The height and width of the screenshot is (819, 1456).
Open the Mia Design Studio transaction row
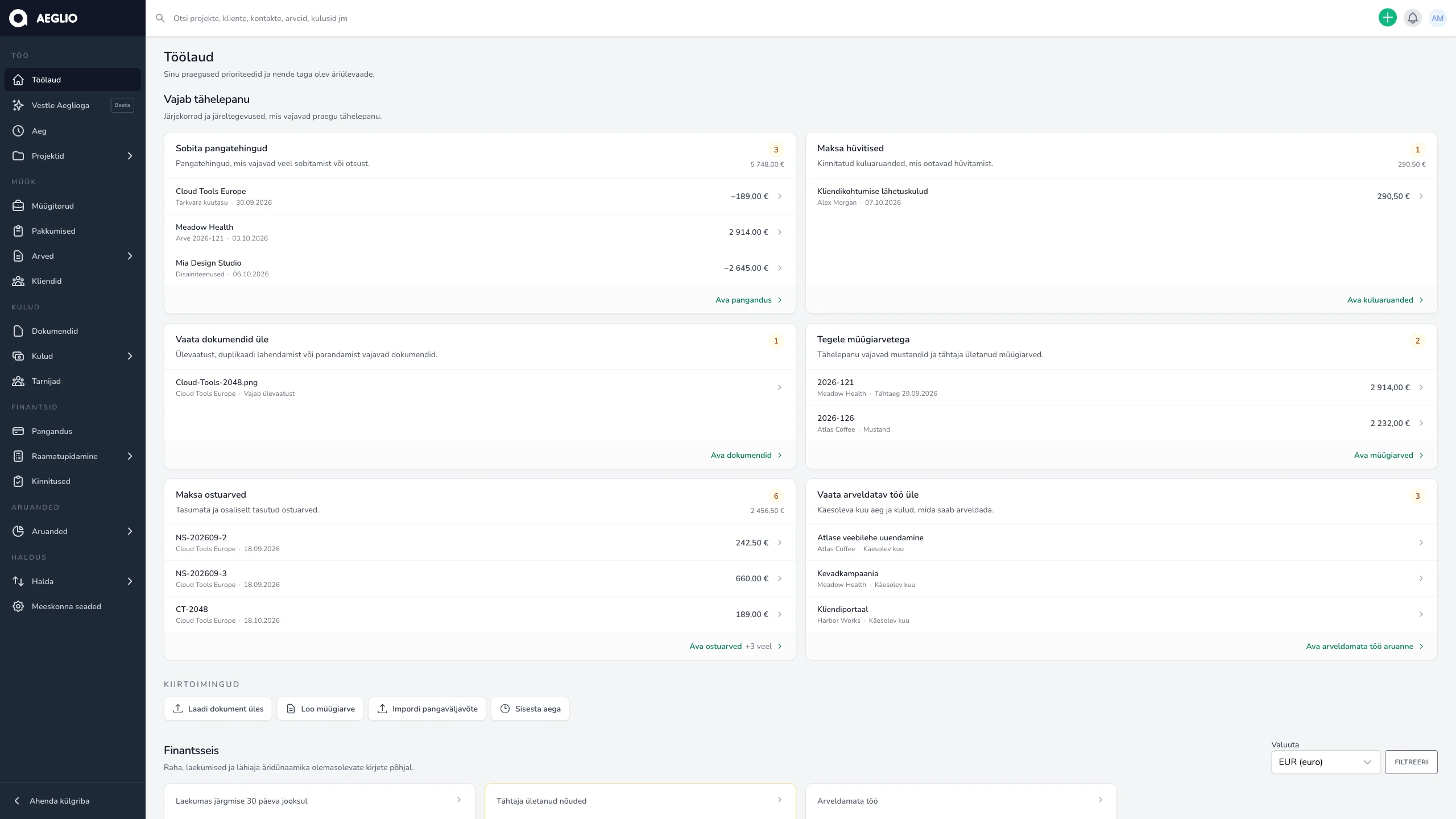479,268
